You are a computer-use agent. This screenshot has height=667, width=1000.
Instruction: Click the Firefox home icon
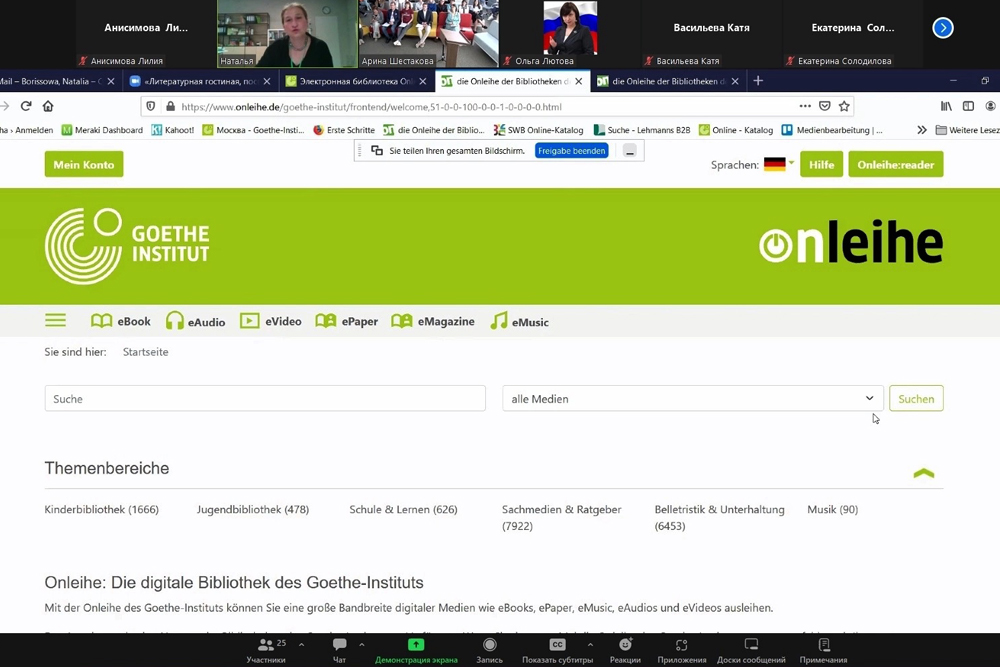pyautogui.click(x=48, y=106)
